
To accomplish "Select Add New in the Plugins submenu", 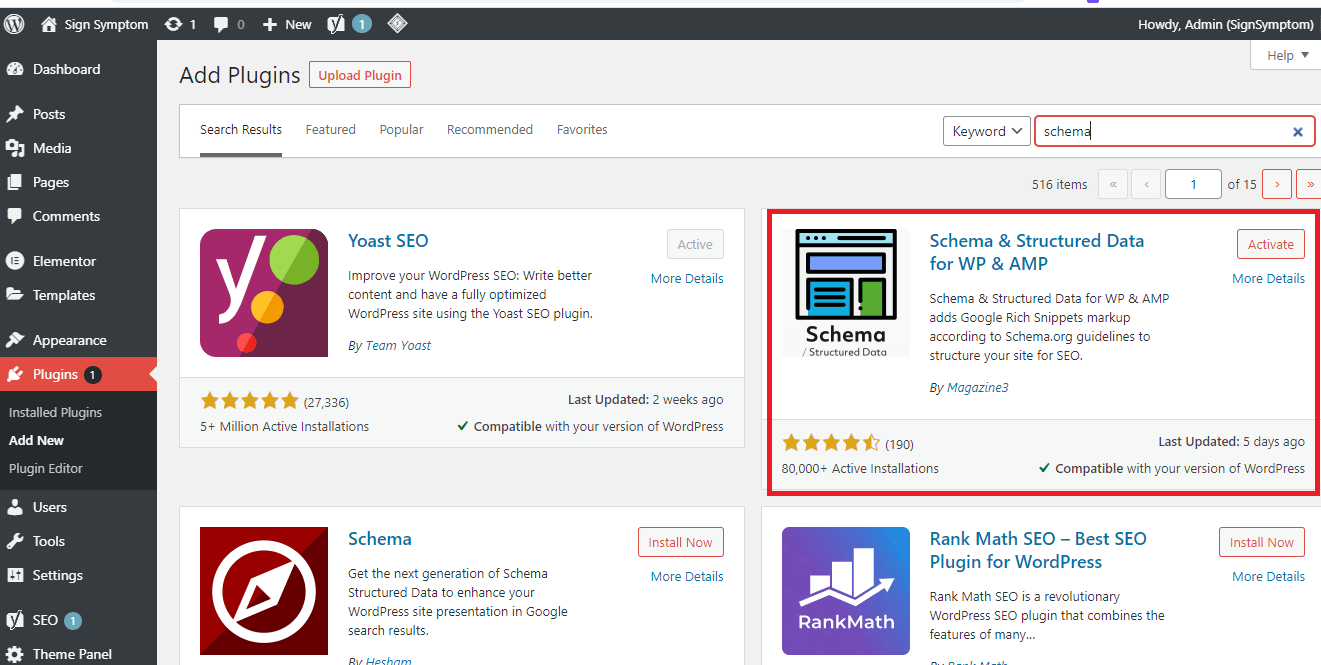I will click(36, 440).
